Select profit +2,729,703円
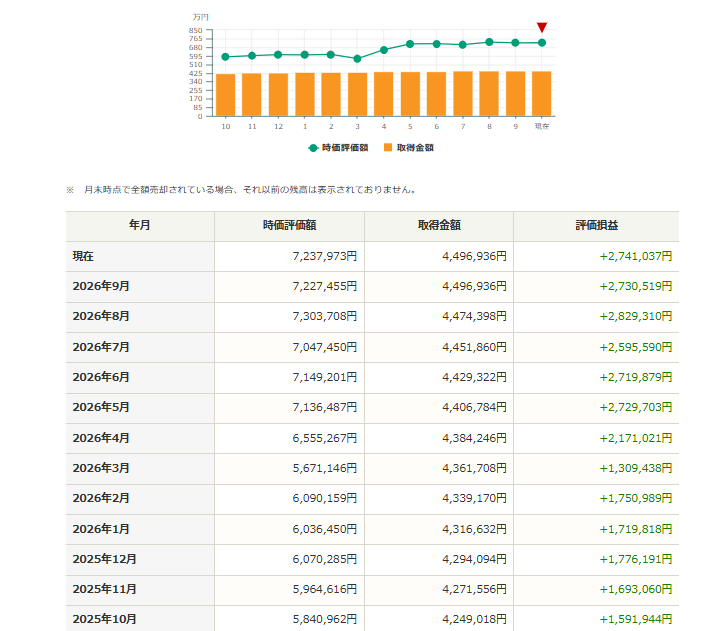Viewport: 720px width, 631px height. (x=636, y=407)
